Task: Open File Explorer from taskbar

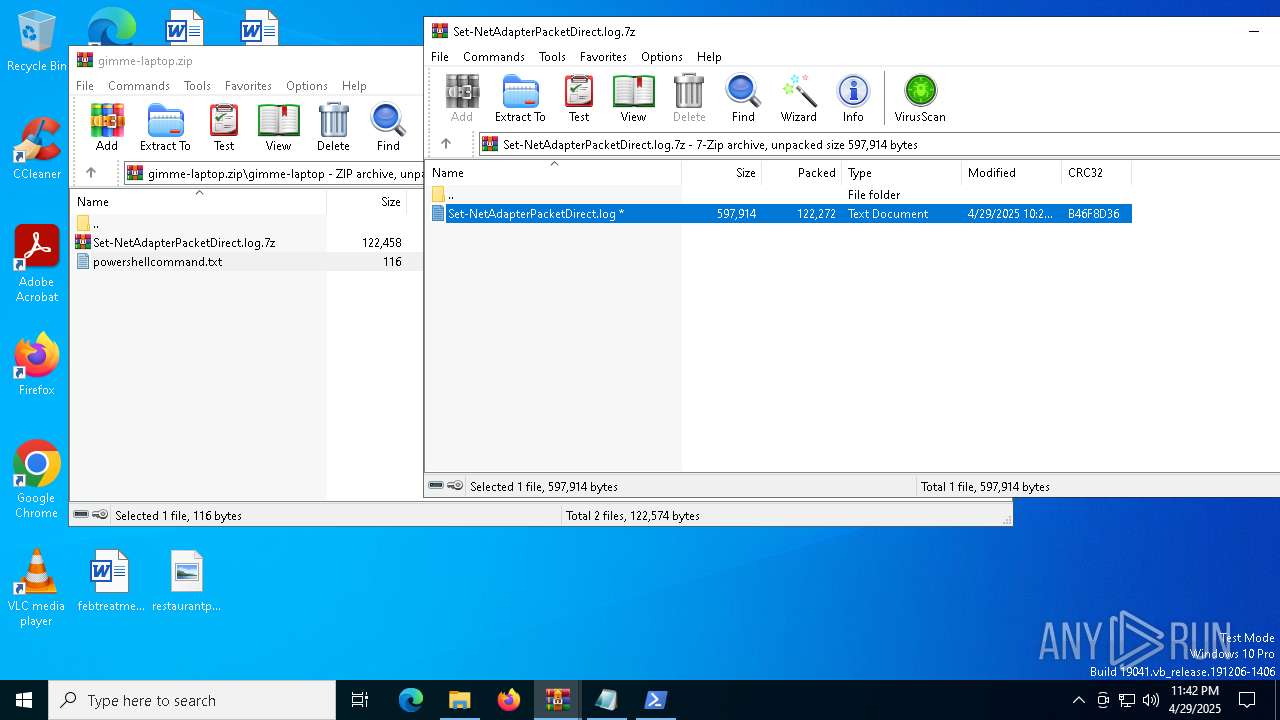Action: pos(460,700)
